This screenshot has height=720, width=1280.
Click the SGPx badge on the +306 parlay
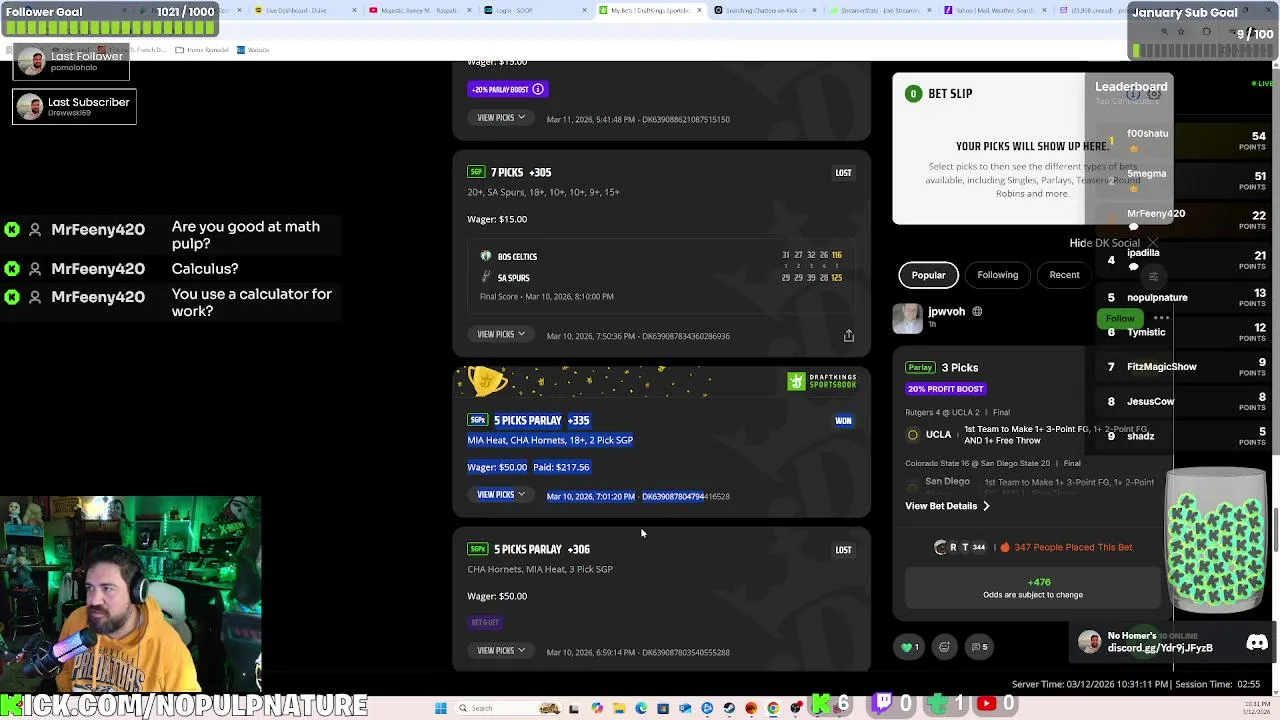tap(477, 549)
